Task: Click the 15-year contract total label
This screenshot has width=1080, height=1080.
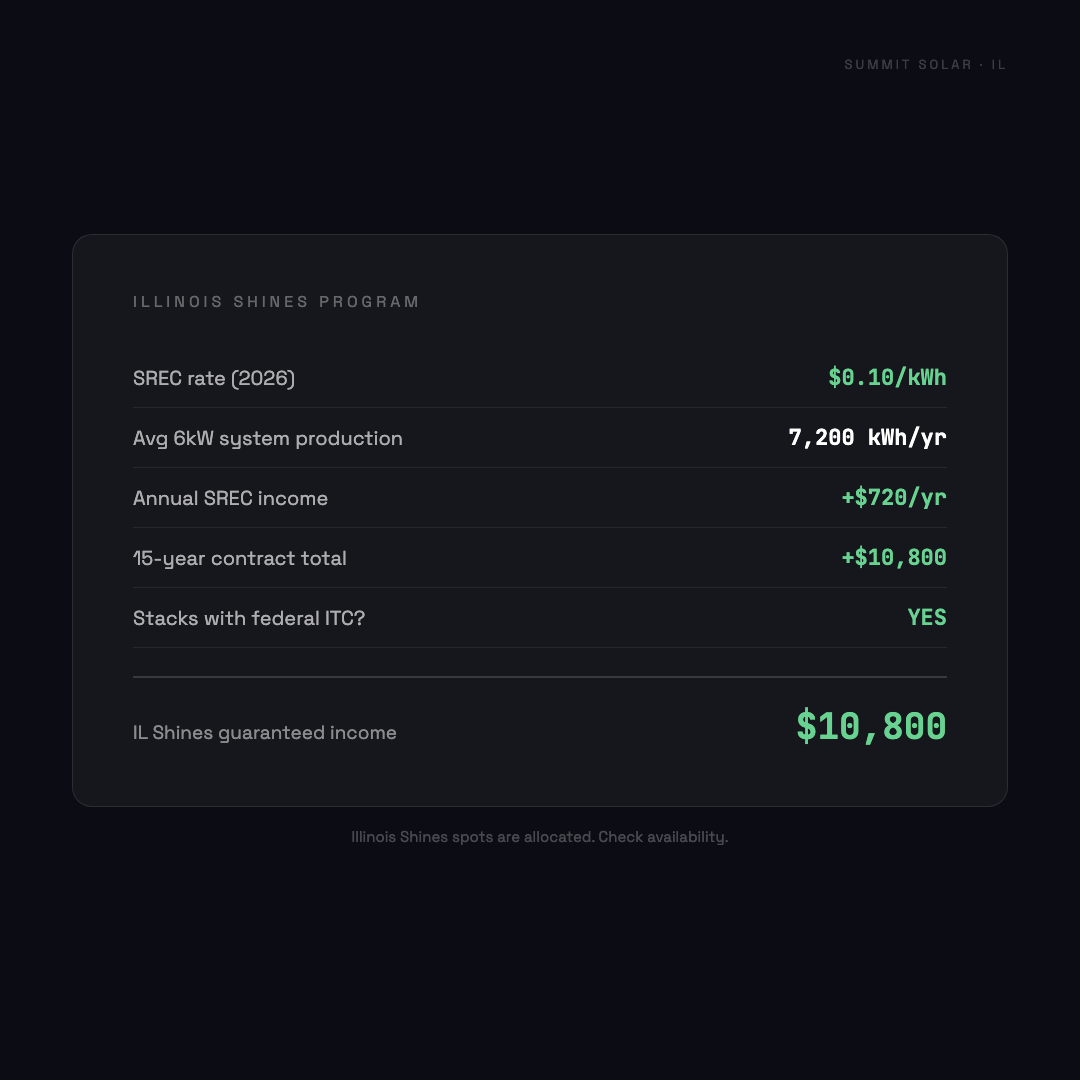Action: click(x=240, y=558)
